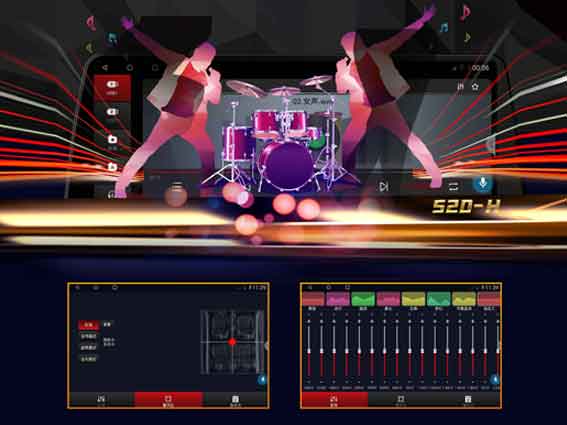Image resolution: width=567 pixels, height=425 pixels.
Task: Choose the second sidebar source icon
Action: tap(112, 112)
